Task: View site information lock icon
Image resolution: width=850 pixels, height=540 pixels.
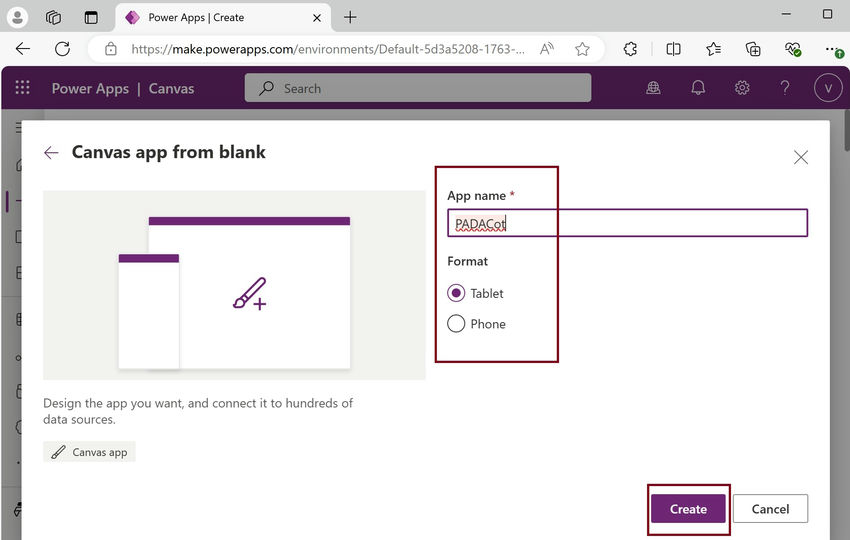Action: (111, 49)
